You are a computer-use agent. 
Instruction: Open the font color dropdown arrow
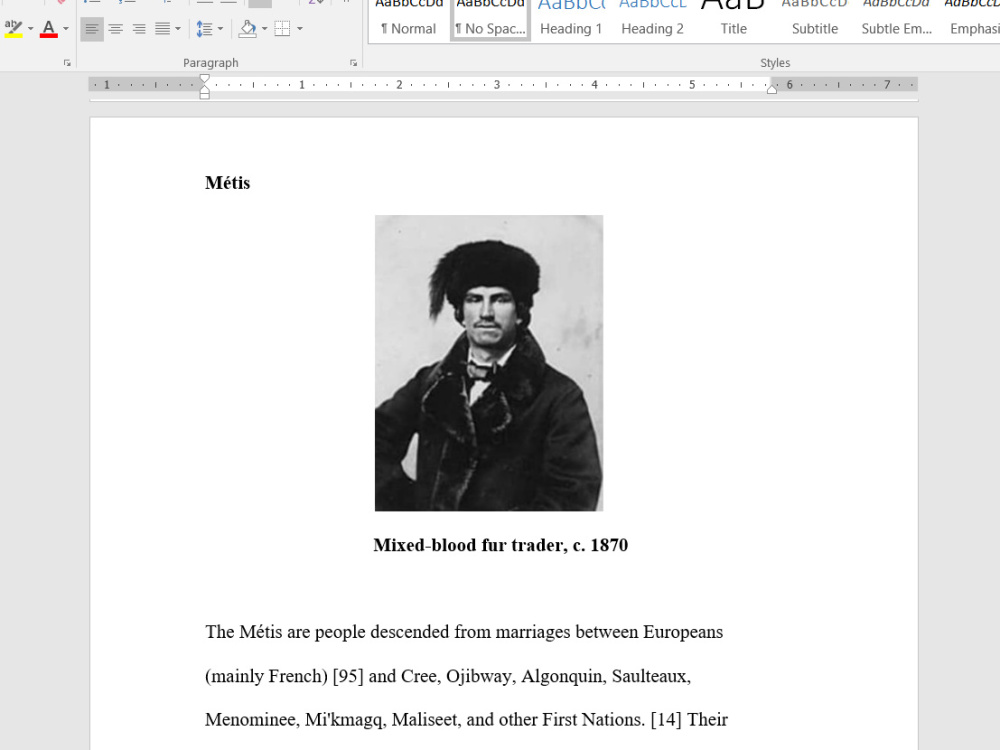[66, 29]
